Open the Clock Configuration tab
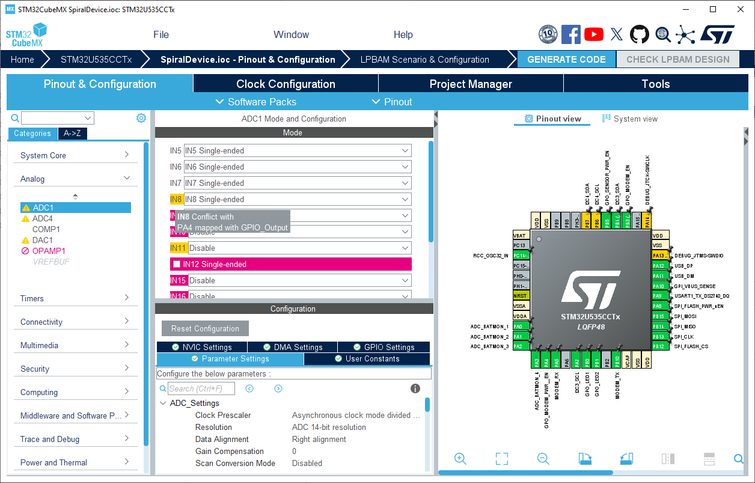Screen dimensions: 755x483 point(286,84)
